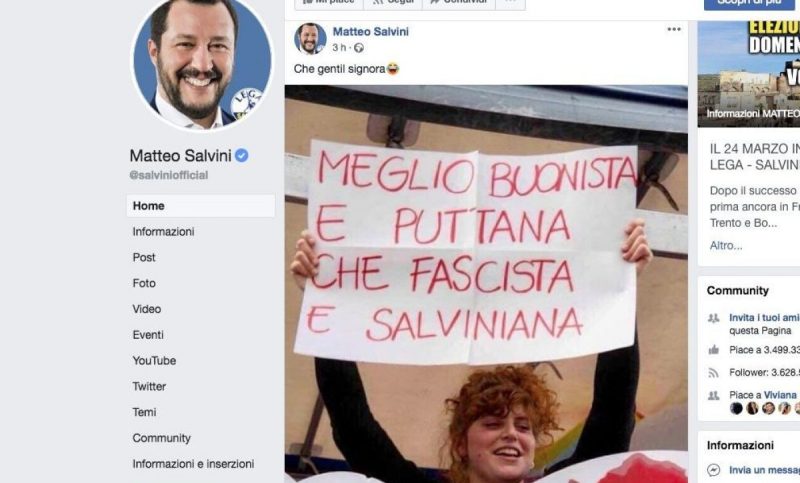
Task: Click Invita i tuoi amici link
Action: click(x=764, y=318)
